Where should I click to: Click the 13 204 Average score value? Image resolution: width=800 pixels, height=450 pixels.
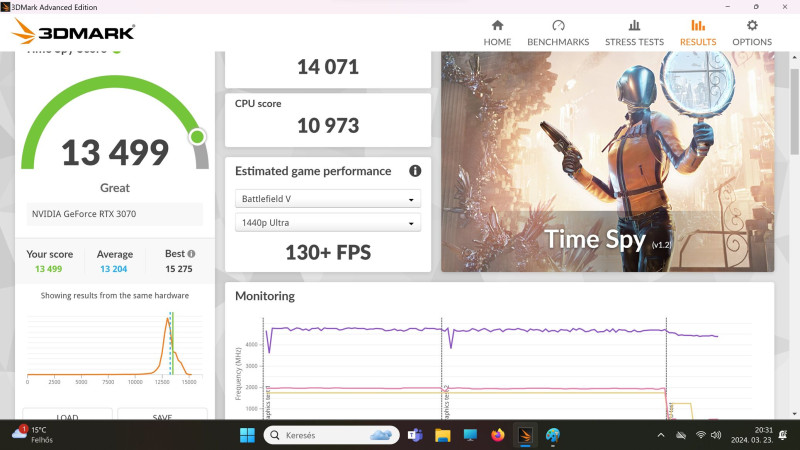click(x=113, y=269)
